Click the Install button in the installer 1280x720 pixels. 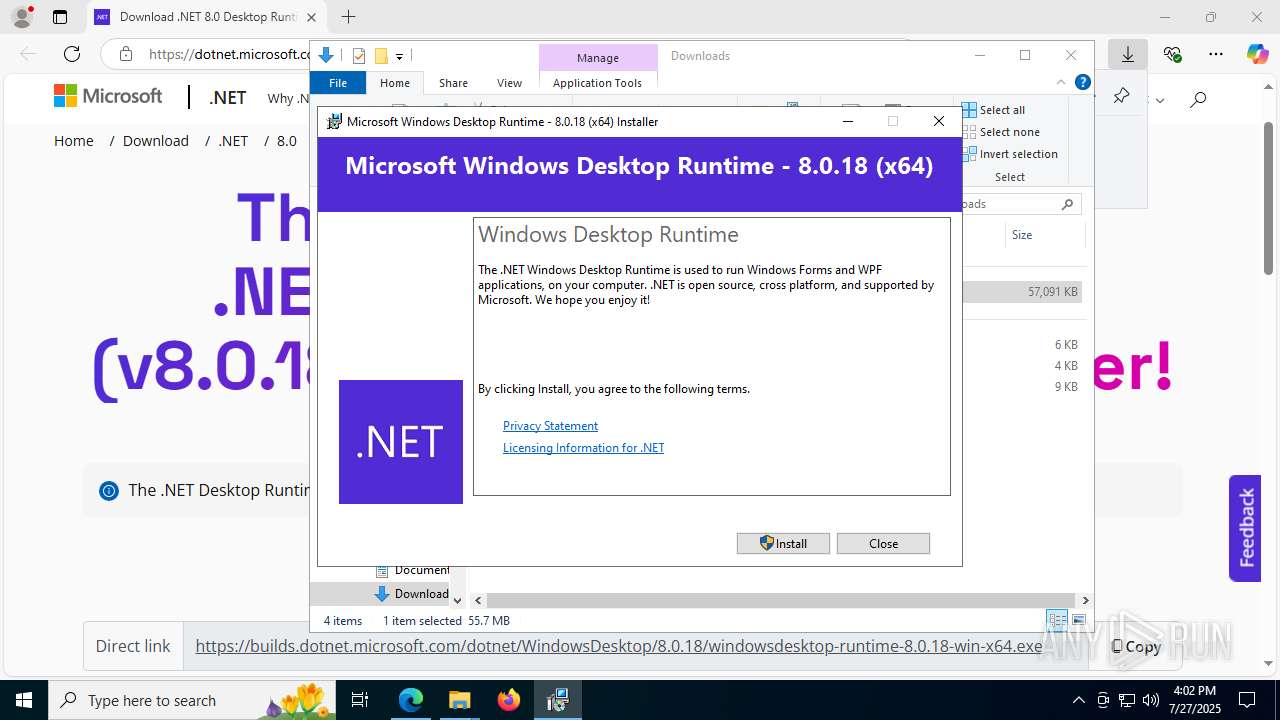tap(783, 543)
